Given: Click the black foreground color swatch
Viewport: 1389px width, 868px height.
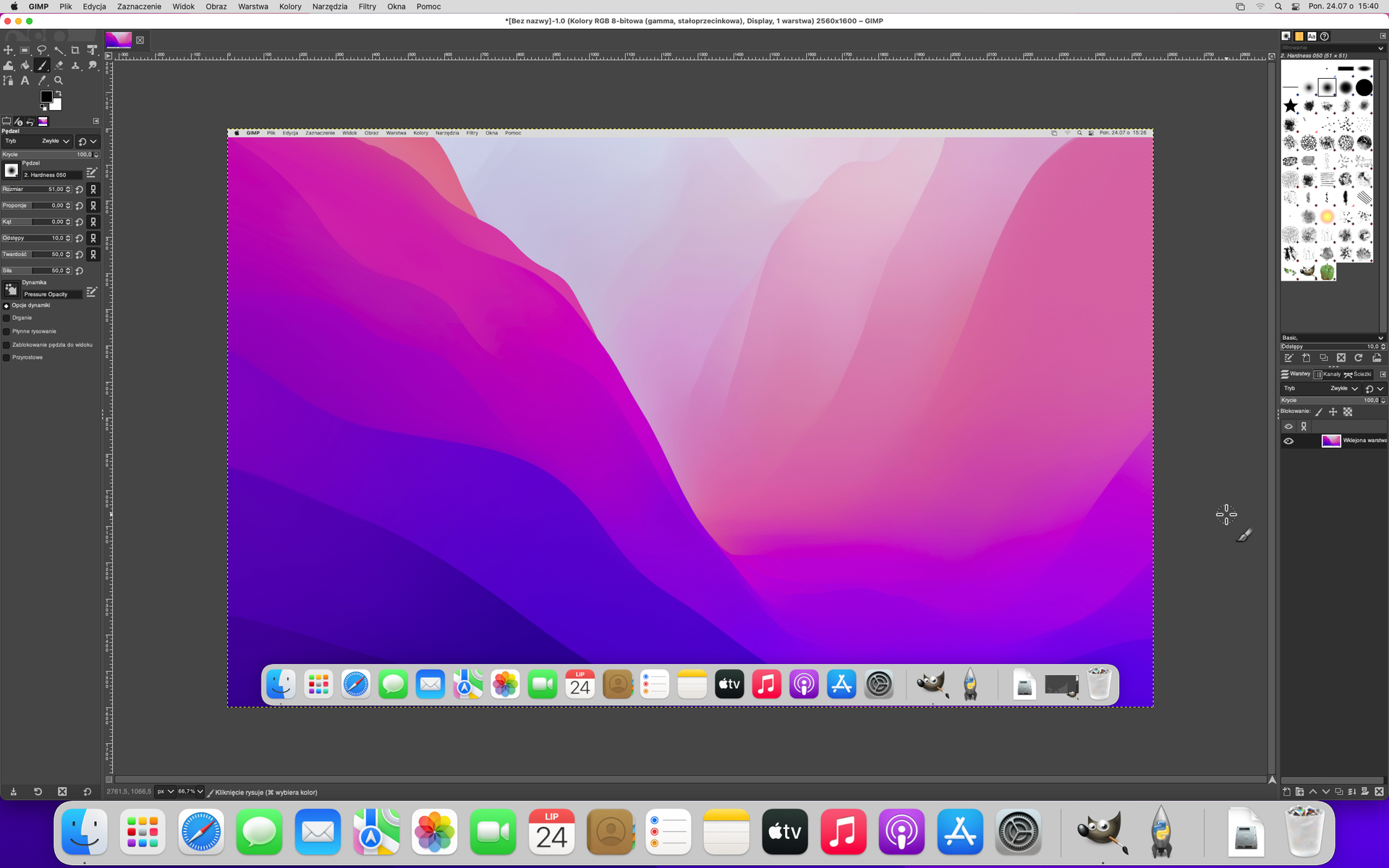Looking at the screenshot, I should pyautogui.click(x=46, y=96).
